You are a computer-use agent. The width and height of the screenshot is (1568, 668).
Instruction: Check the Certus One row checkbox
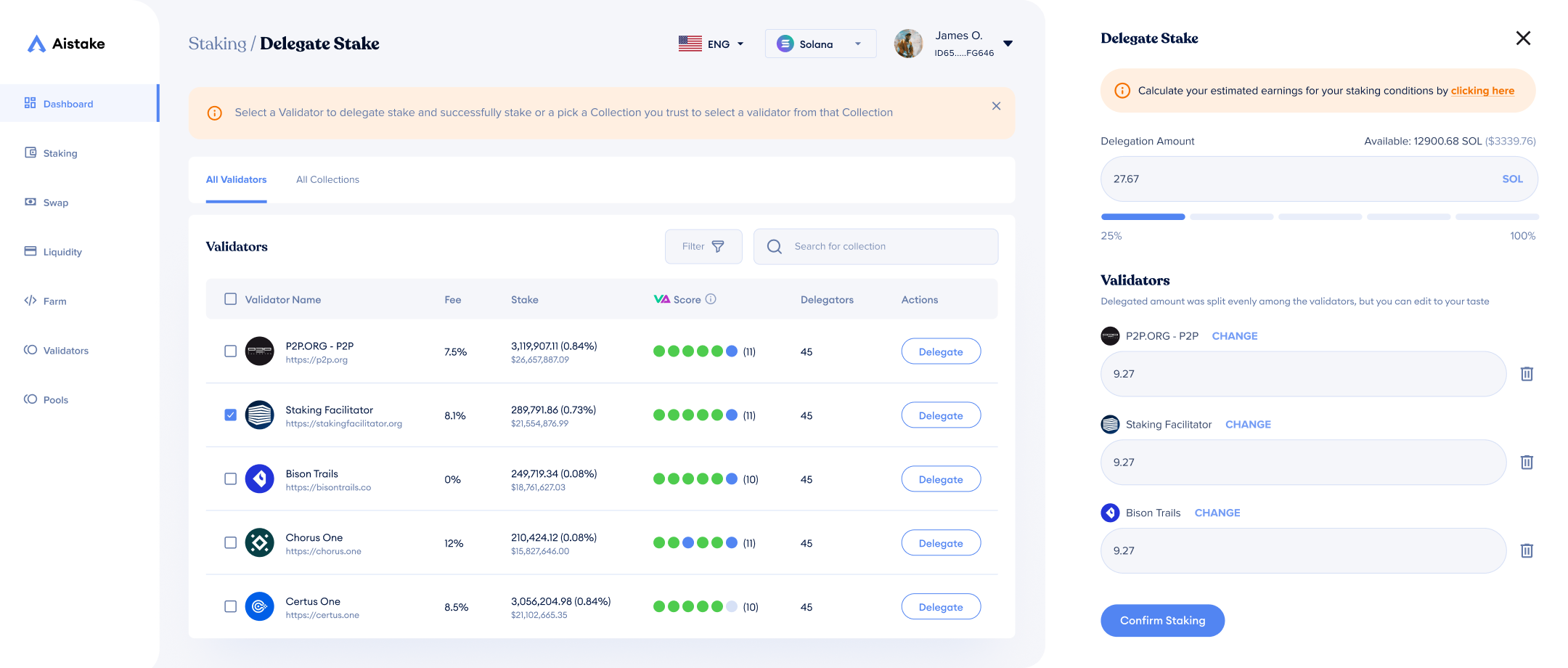point(230,607)
